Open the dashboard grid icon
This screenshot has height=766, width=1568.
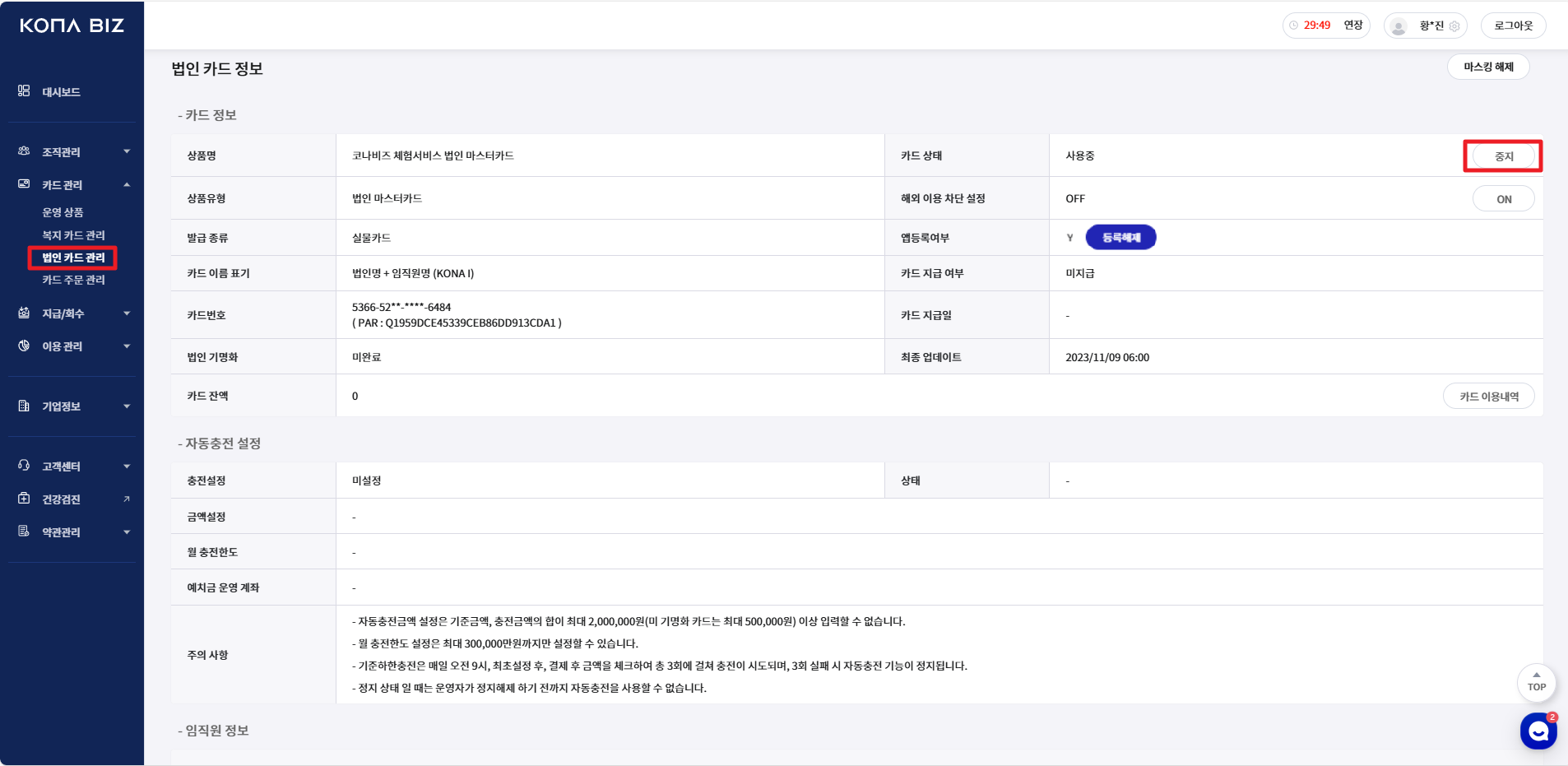click(x=24, y=91)
